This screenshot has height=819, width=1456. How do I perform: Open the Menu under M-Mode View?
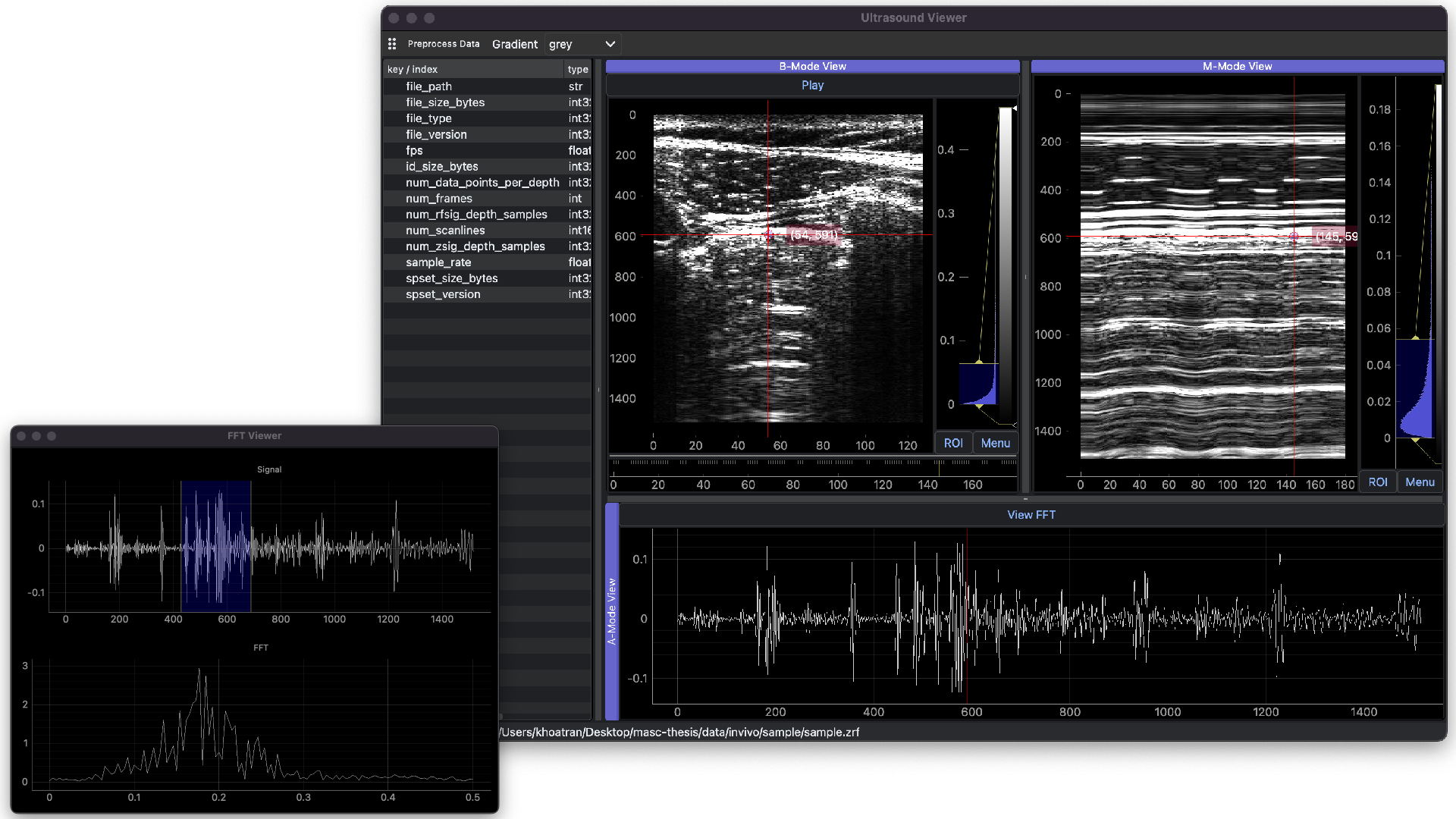[x=1420, y=482]
